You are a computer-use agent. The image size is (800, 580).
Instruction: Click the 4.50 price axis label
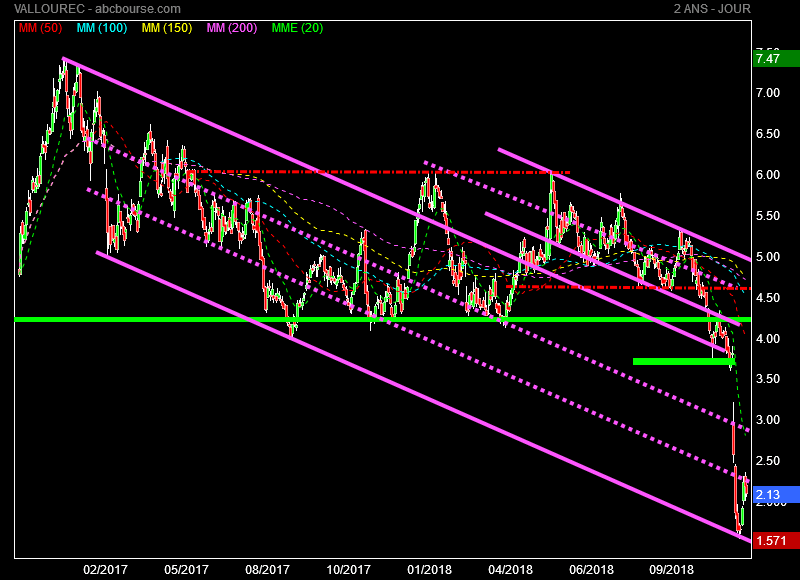point(768,297)
